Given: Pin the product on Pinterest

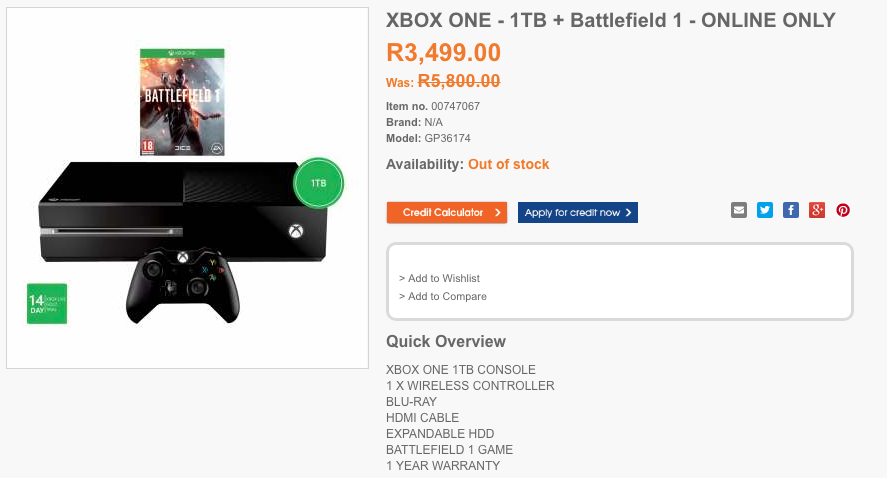Looking at the screenshot, I should pos(843,210).
